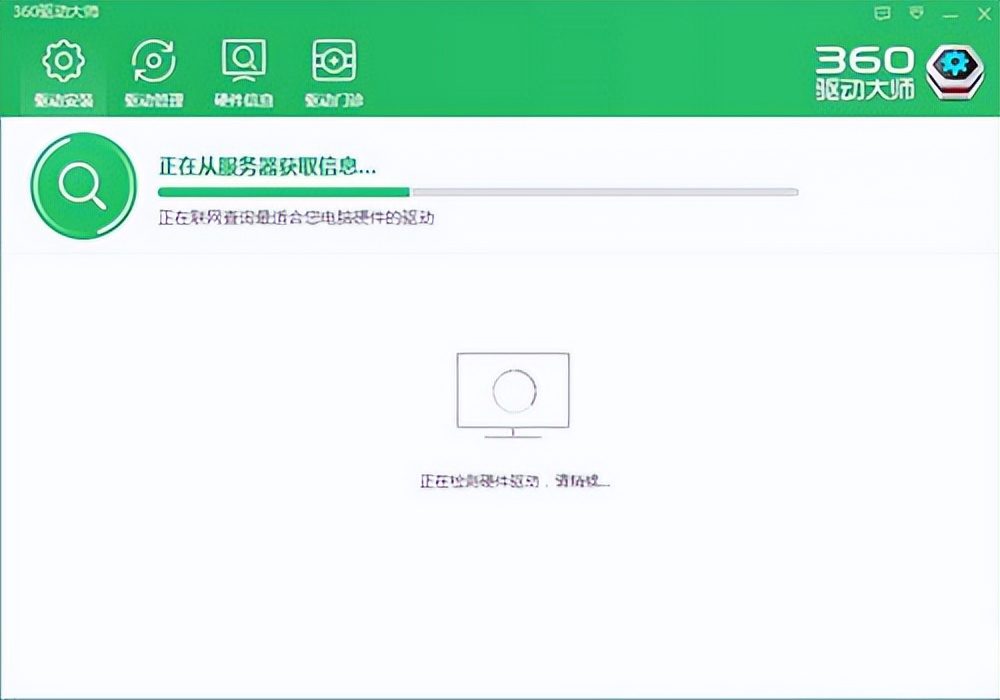Click the monitor detection illustration
Screen dimensions: 1000x700
pyautogui.click(x=512, y=394)
